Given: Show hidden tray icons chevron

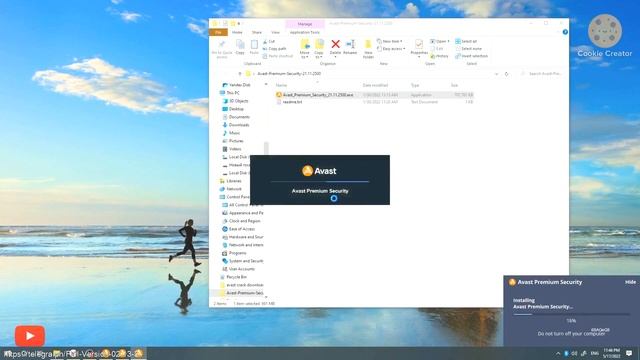Looking at the screenshot, I should click(558, 353).
